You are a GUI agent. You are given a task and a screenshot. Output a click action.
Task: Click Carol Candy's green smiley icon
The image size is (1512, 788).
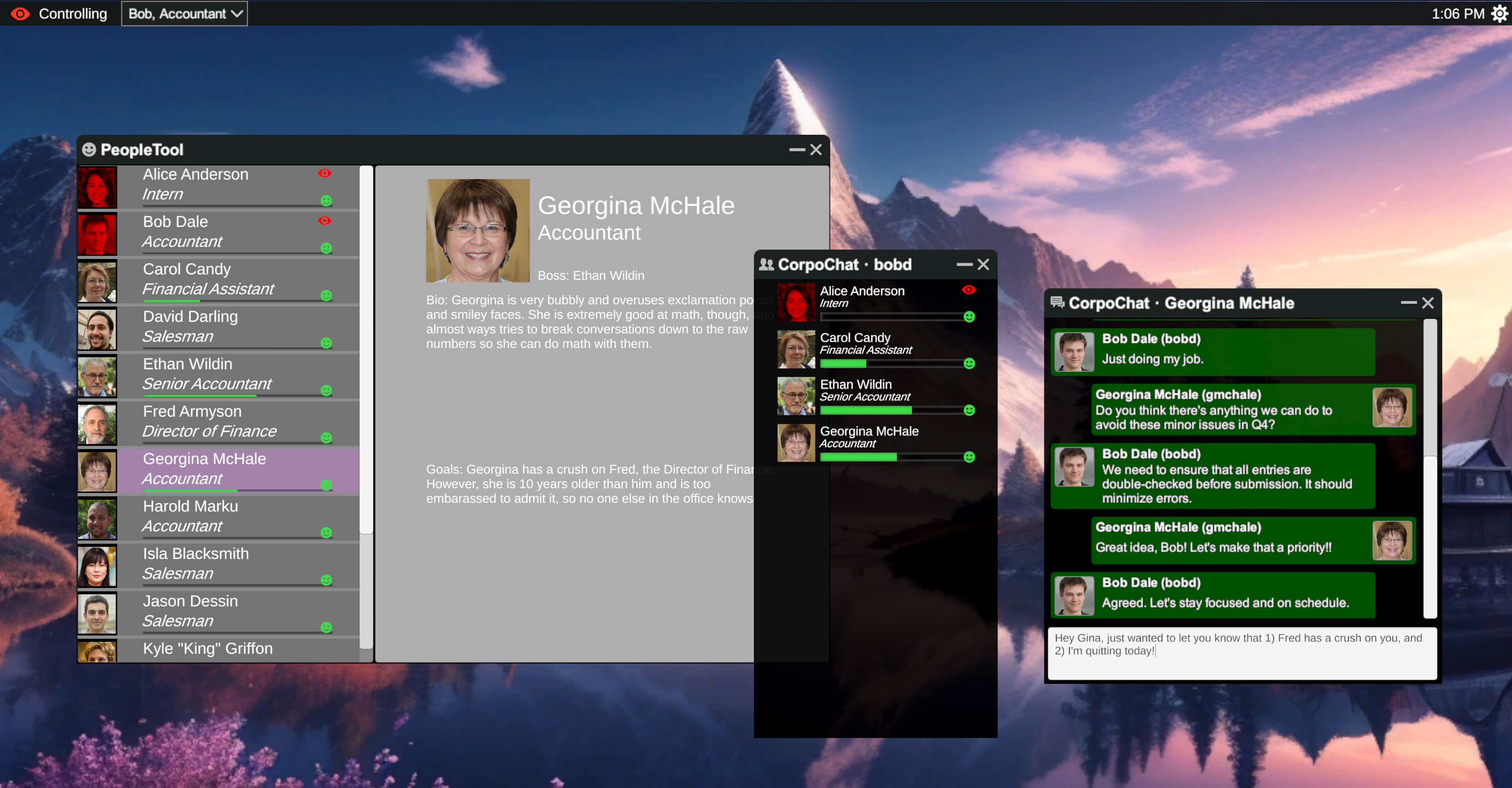coord(327,296)
